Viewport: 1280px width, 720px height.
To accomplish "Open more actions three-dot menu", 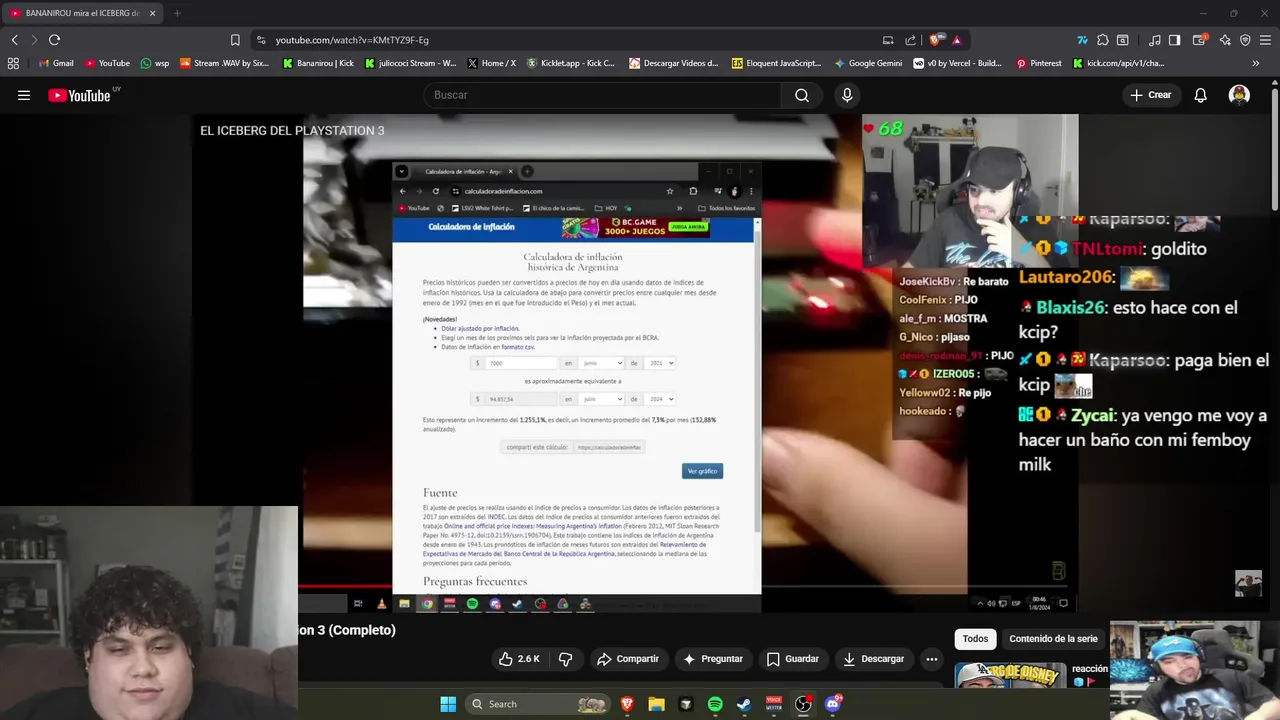I will click(932, 659).
